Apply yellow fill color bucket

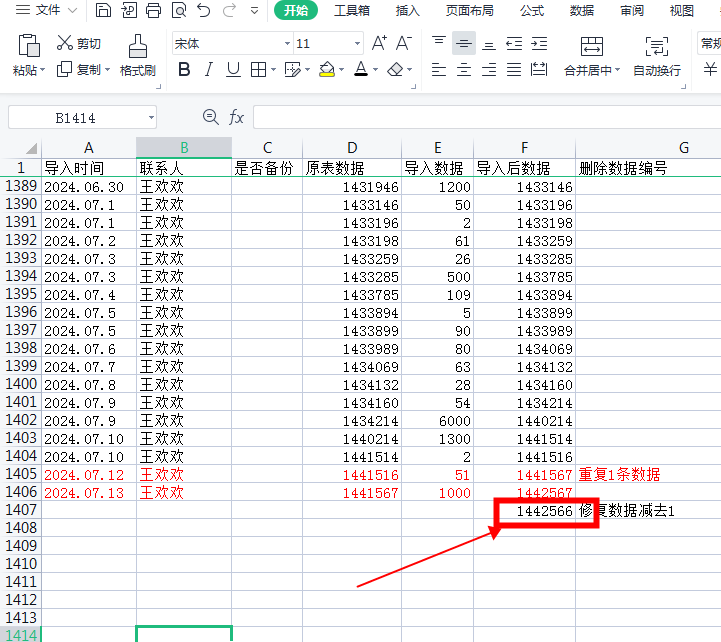(x=327, y=70)
